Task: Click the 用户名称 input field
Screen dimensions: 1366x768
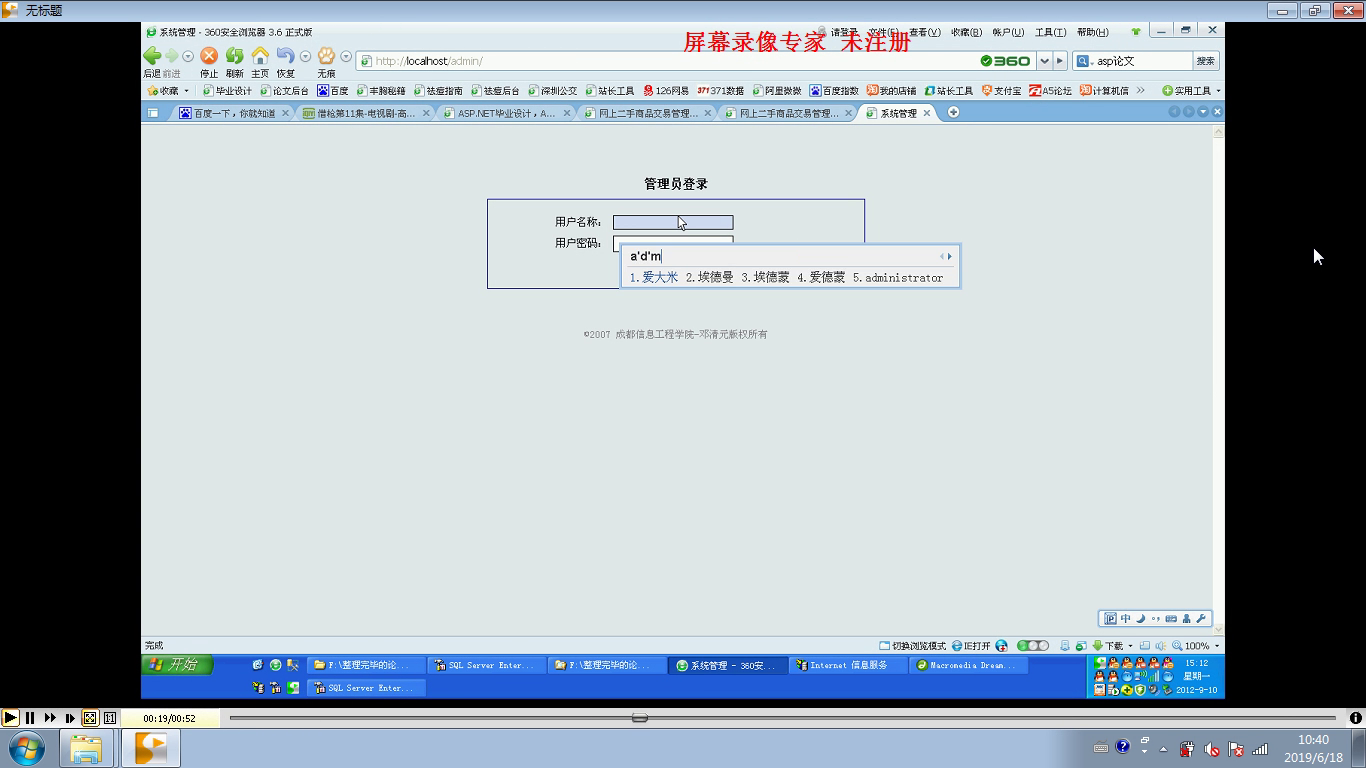Action: coord(673,222)
